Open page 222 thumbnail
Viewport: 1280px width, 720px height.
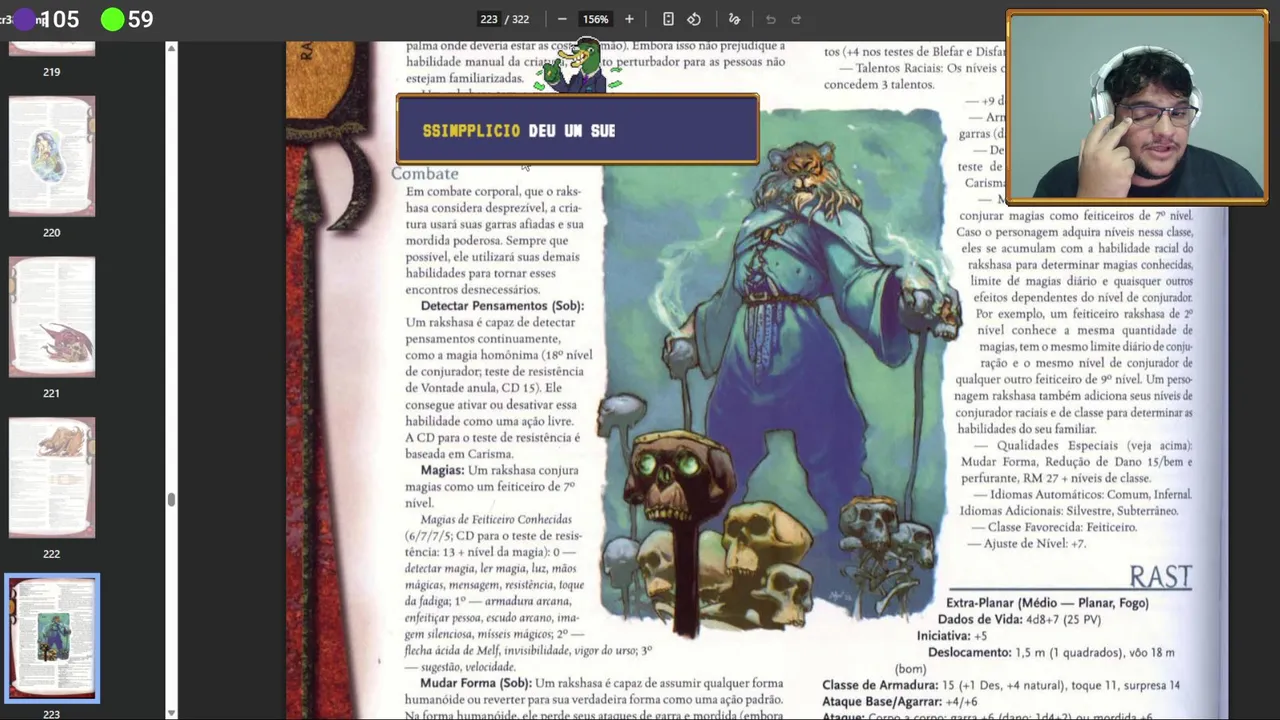click(52, 477)
